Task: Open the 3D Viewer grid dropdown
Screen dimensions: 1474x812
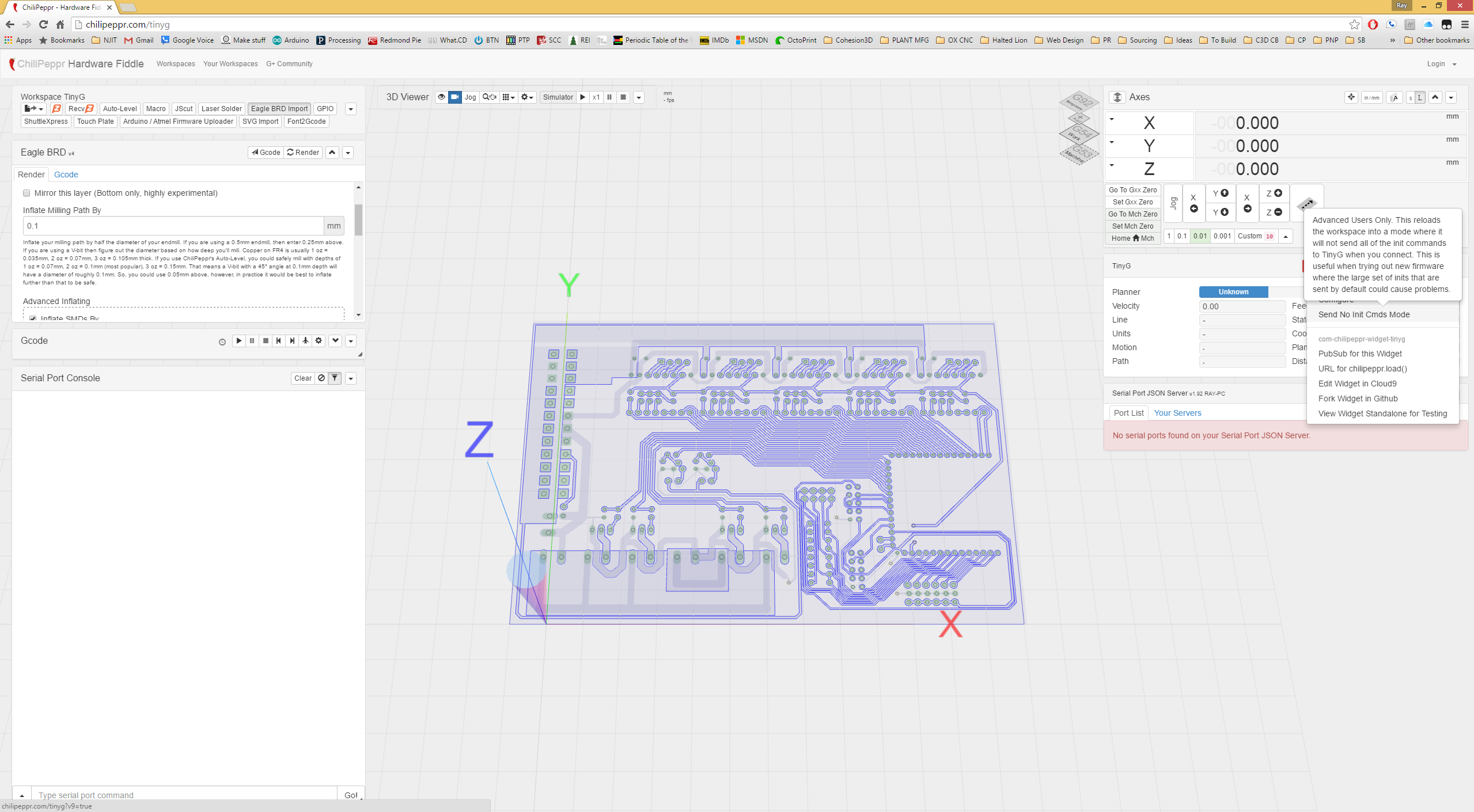Action: click(x=508, y=97)
